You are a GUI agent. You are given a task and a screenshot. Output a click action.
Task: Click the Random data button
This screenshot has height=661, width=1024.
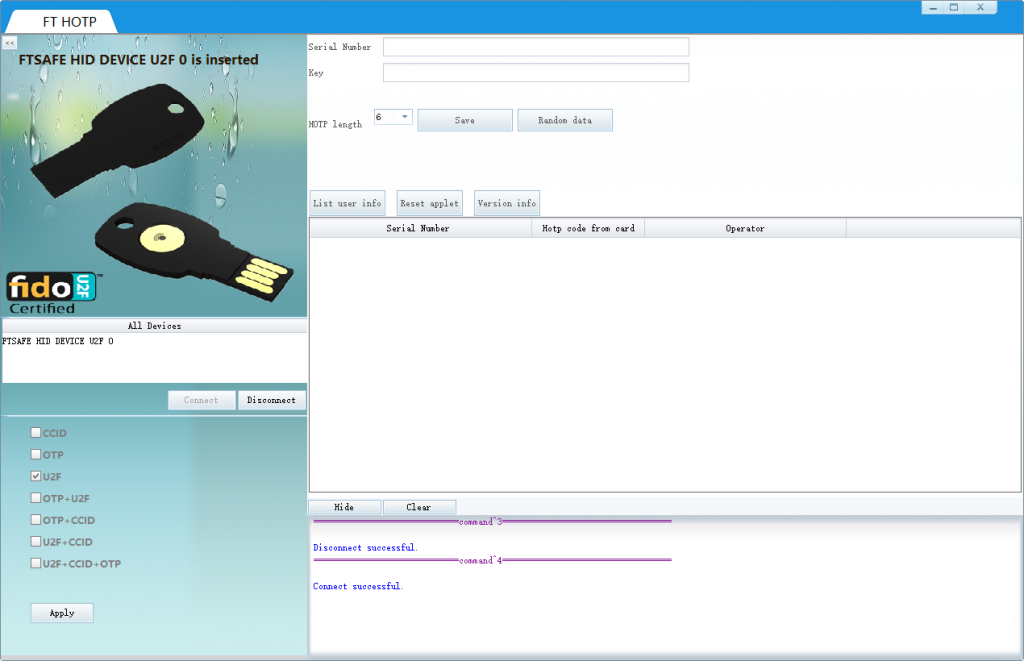pyautogui.click(x=564, y=119)
